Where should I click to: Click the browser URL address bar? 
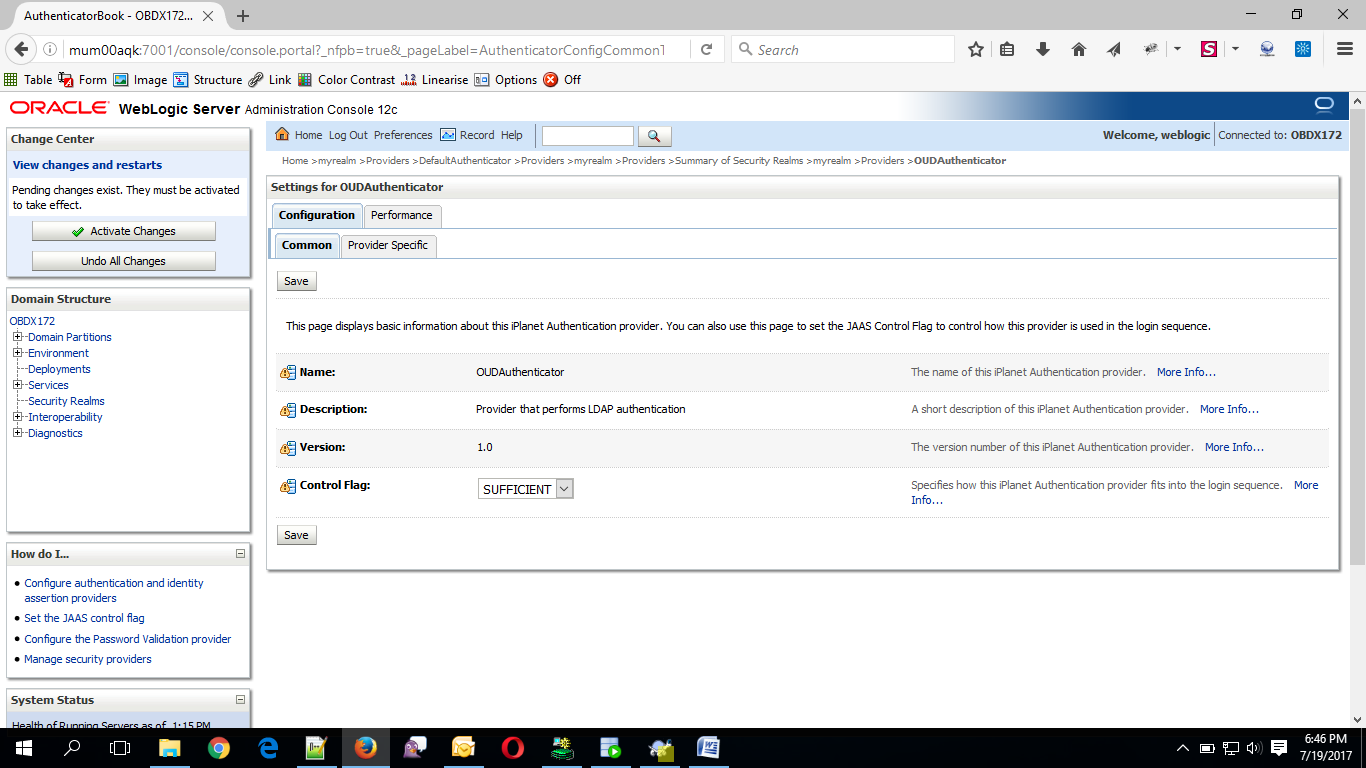click(367, 49)
